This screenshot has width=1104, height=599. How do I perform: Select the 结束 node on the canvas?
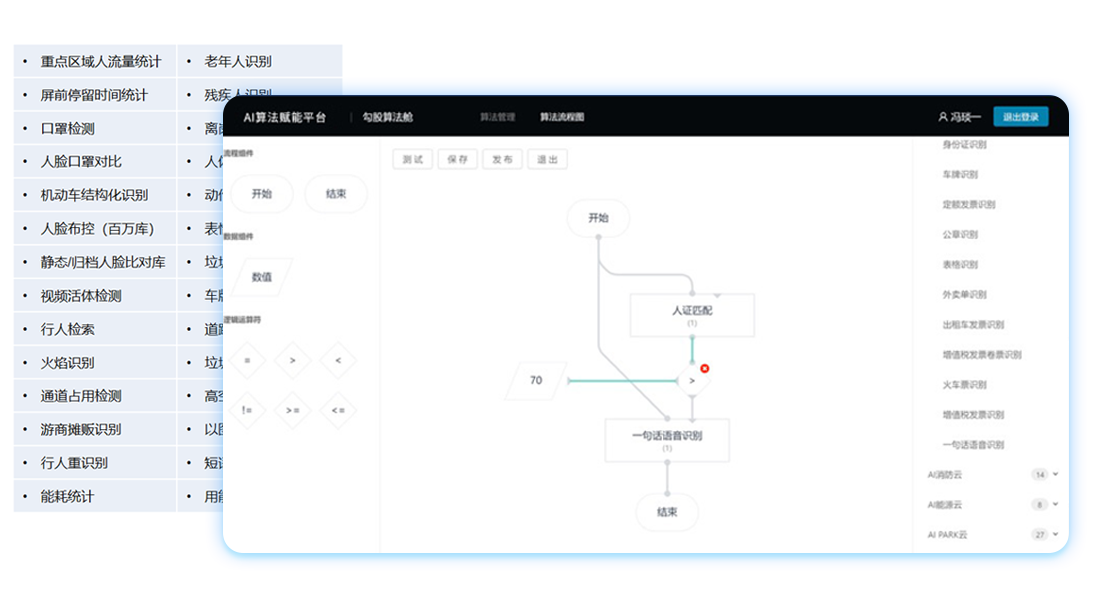[x=667, y=512]
